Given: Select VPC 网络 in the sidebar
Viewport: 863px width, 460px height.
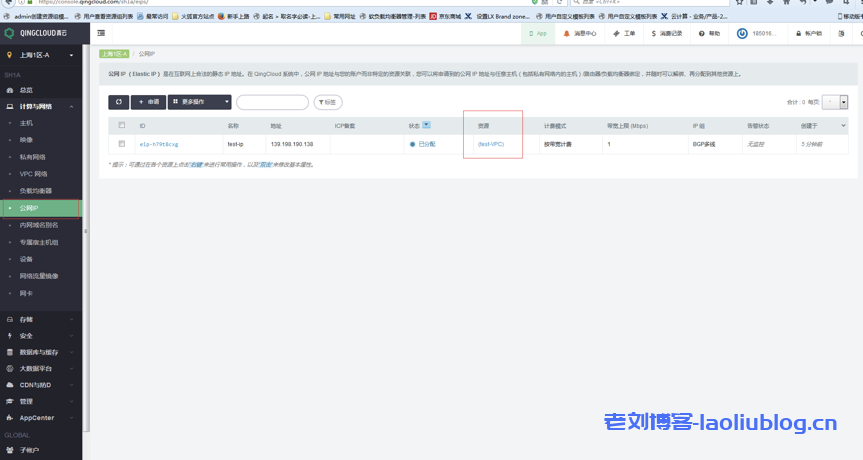Looking at the screenshot, I should pyautogui.click(x=33, y=174).
